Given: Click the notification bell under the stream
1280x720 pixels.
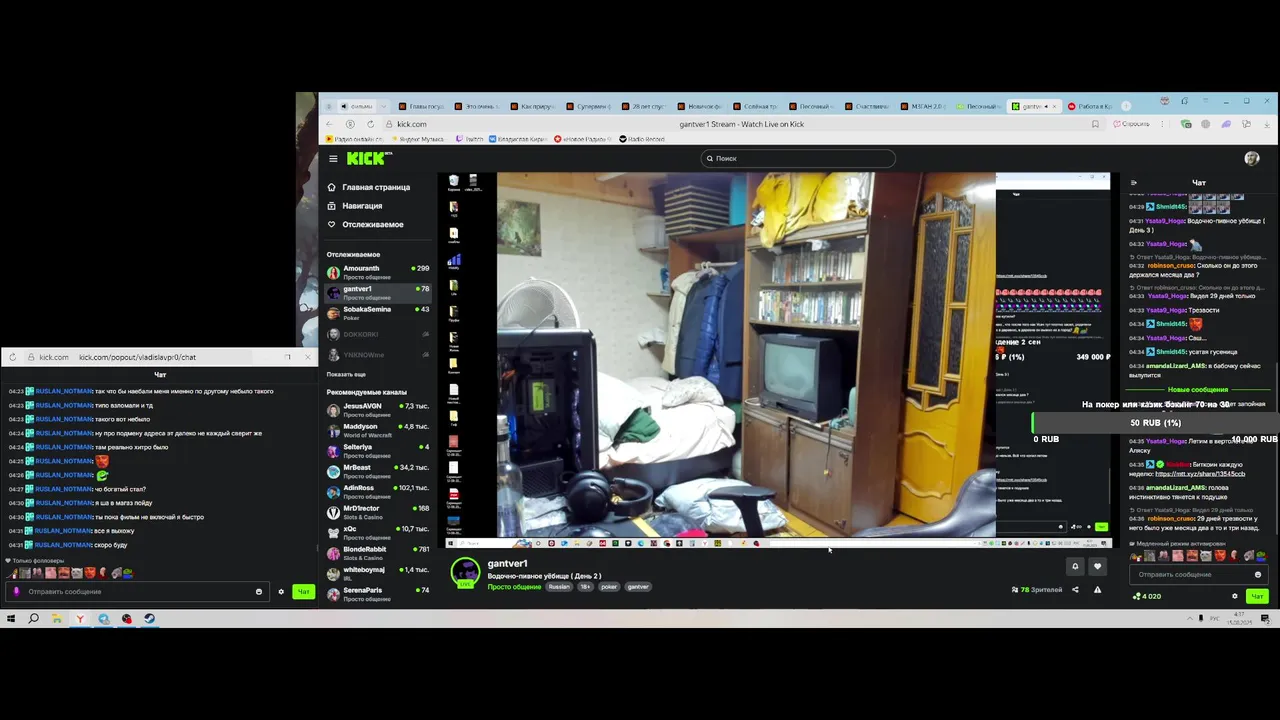Looking at the screenshot, I should coord(1075,566).
